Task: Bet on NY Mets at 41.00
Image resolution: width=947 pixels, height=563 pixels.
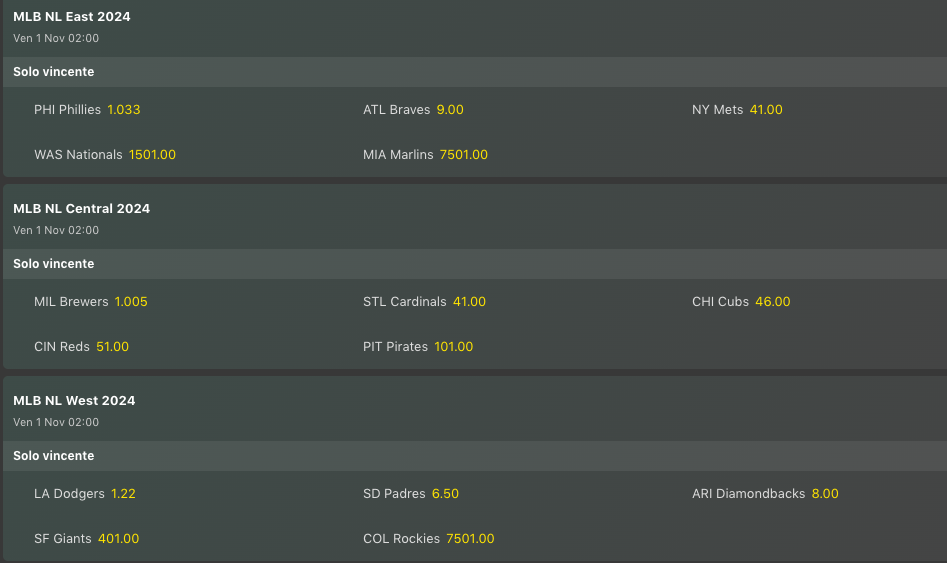Action: coord(766,110)
